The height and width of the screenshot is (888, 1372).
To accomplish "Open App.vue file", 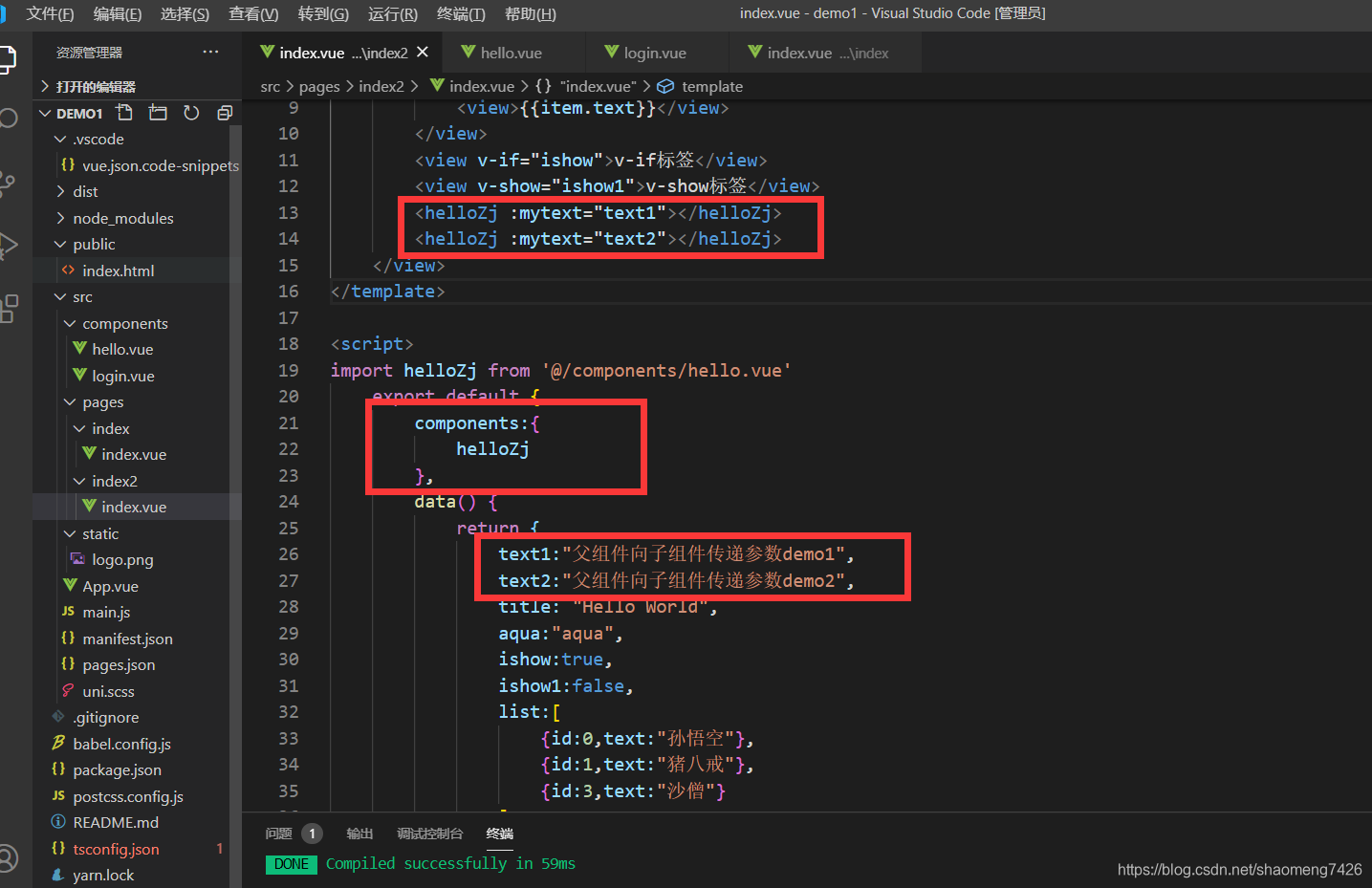I will pyautogui.click(x=110, y=586).
